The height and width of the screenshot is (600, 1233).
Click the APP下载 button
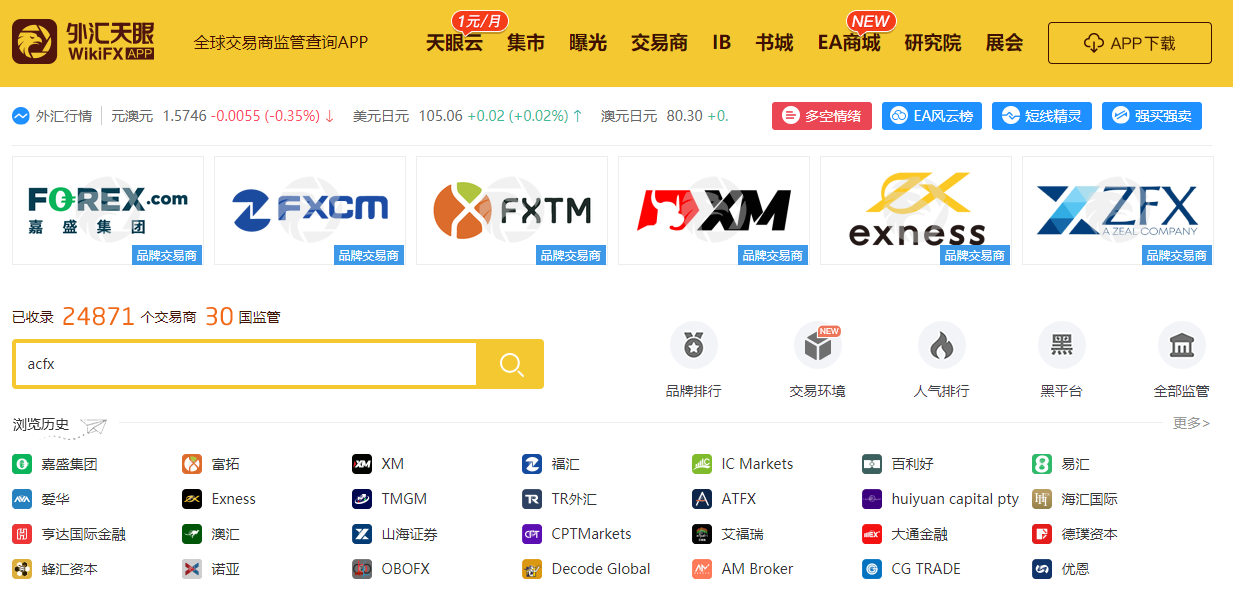pyautogui.click(x=1130, y=43)
